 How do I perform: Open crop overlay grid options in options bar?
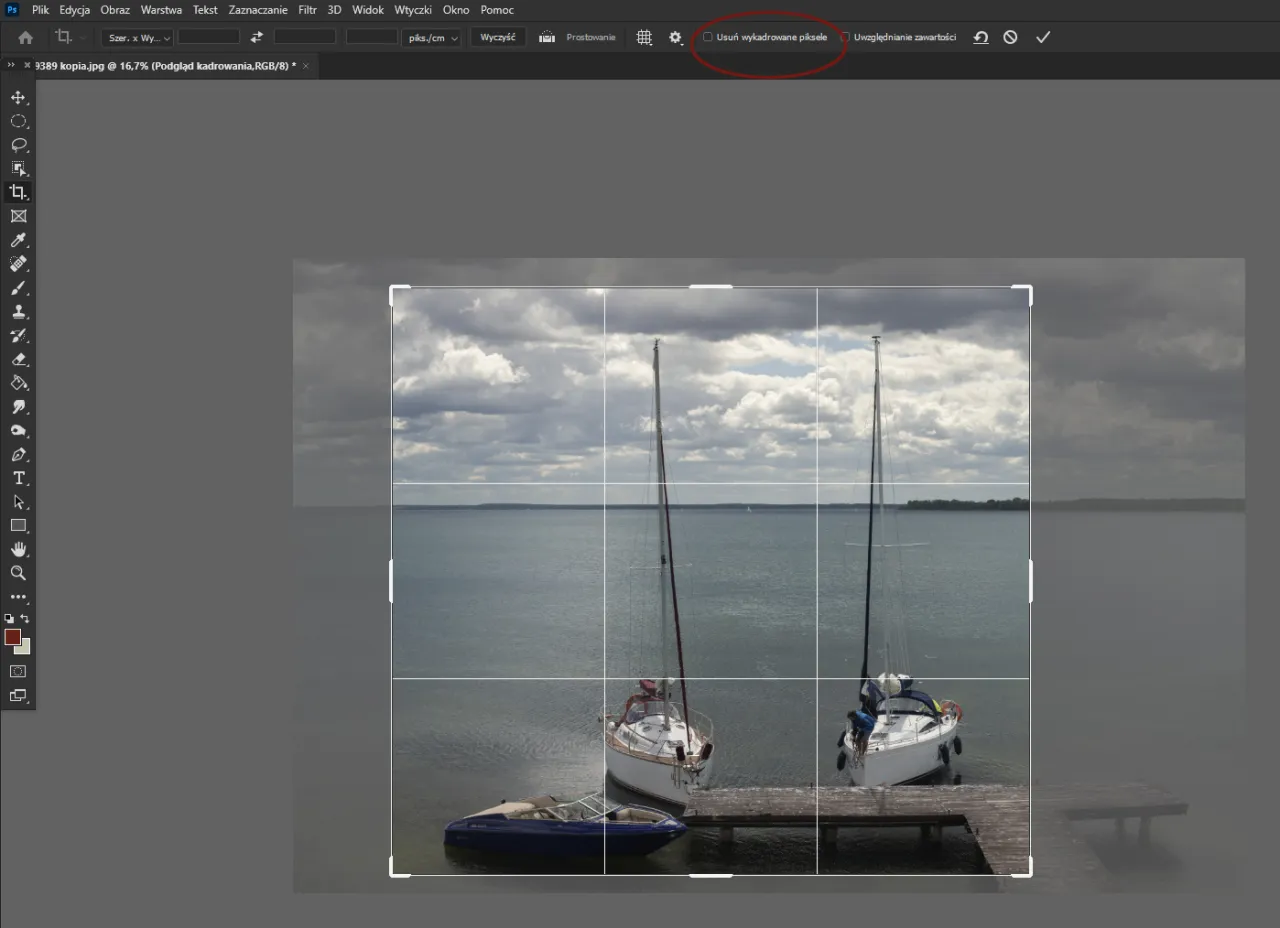pyautogui.click(x=644, y=37)
